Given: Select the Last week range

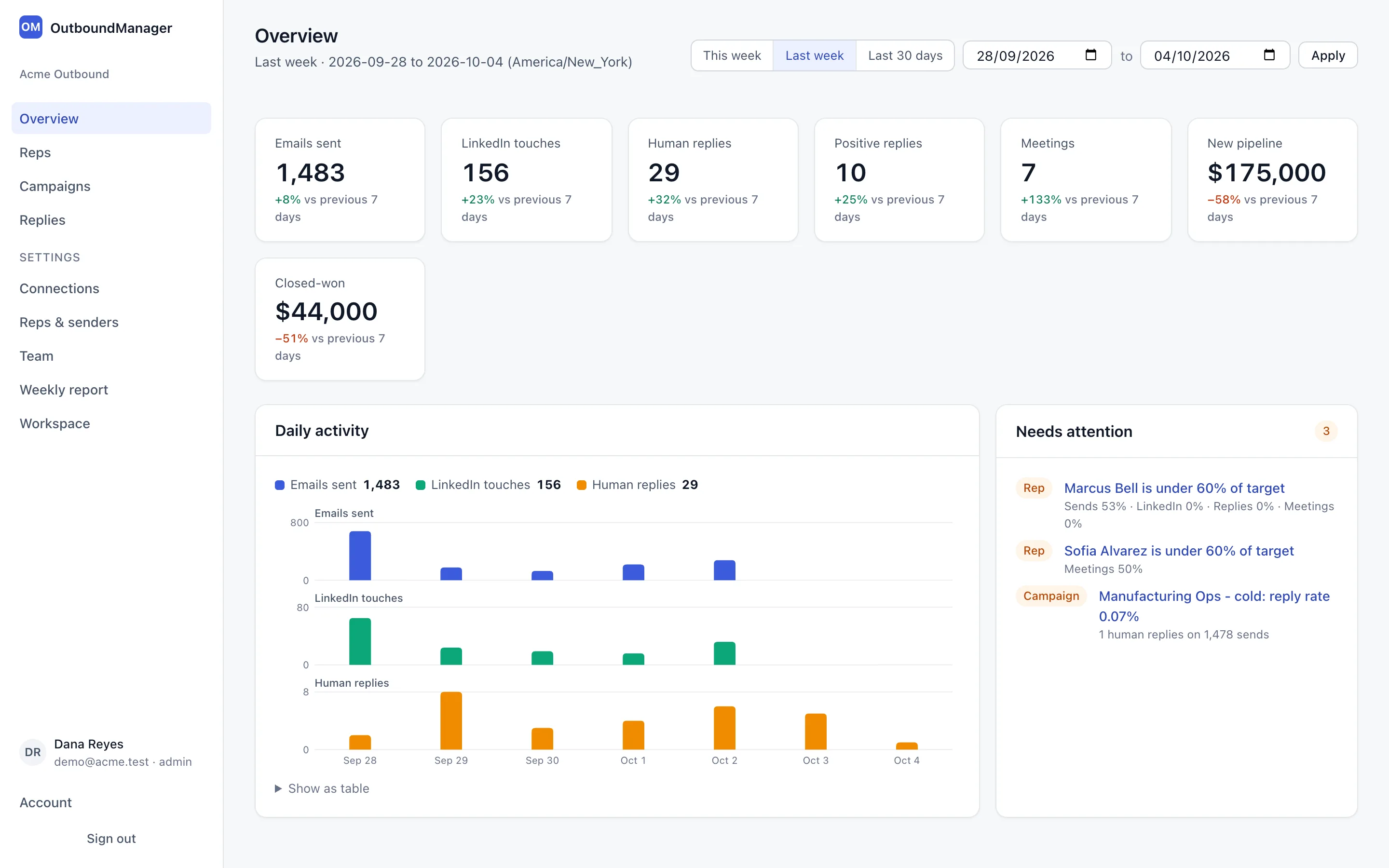Looking at the screenshot, I should coord(814,55).
